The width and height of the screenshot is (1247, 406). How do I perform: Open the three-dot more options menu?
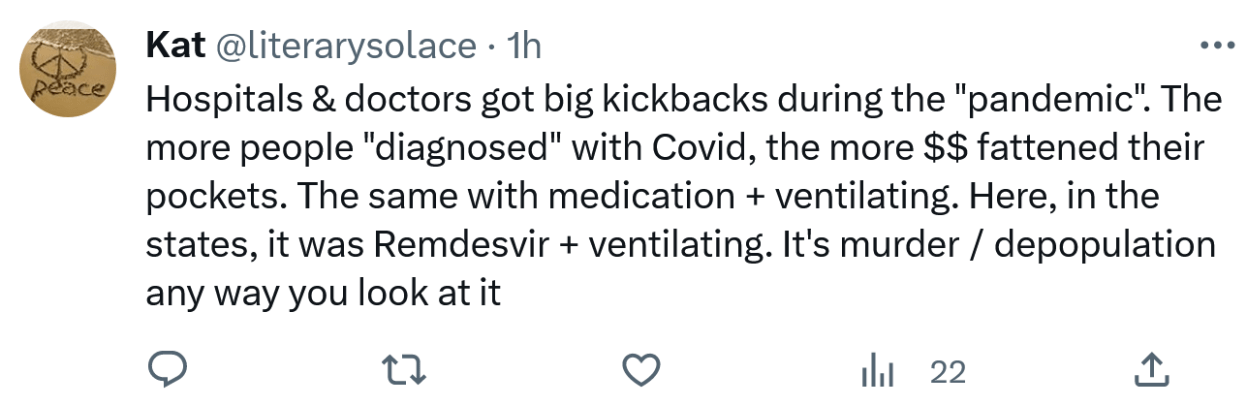pyautogui.click(x=1217, y=46)
